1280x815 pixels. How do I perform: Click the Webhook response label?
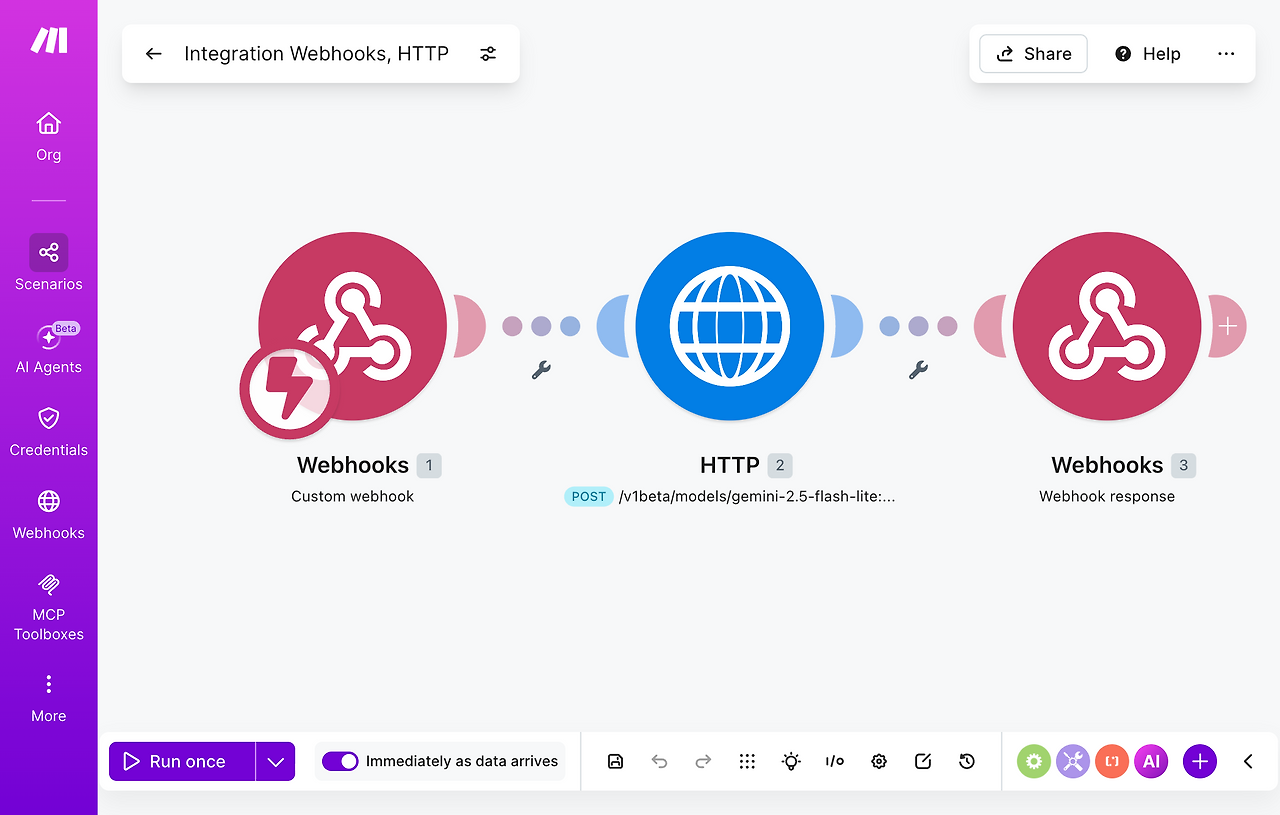click(x=1107, y=496)
